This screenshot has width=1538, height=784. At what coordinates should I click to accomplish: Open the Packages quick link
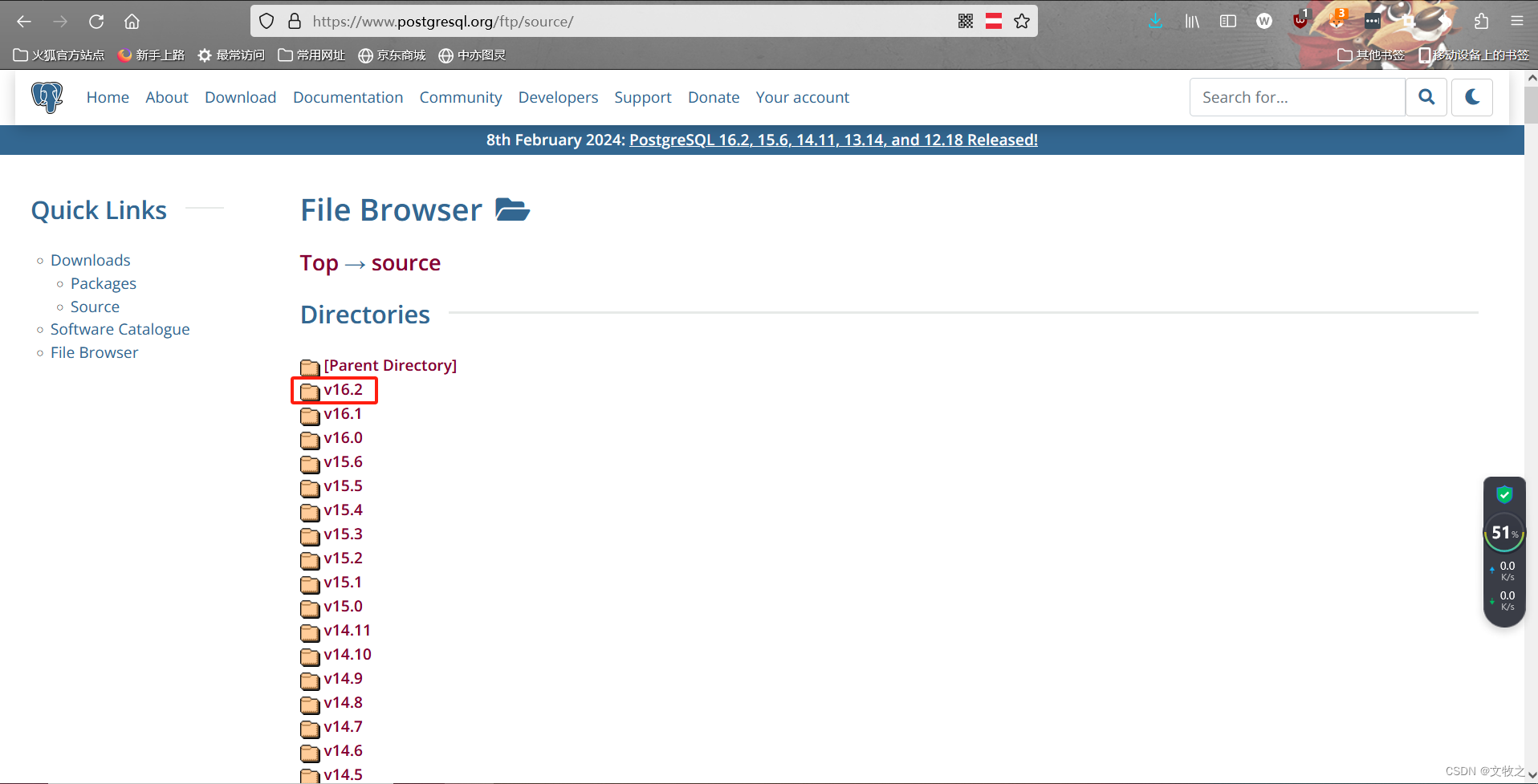coord(104,283)
